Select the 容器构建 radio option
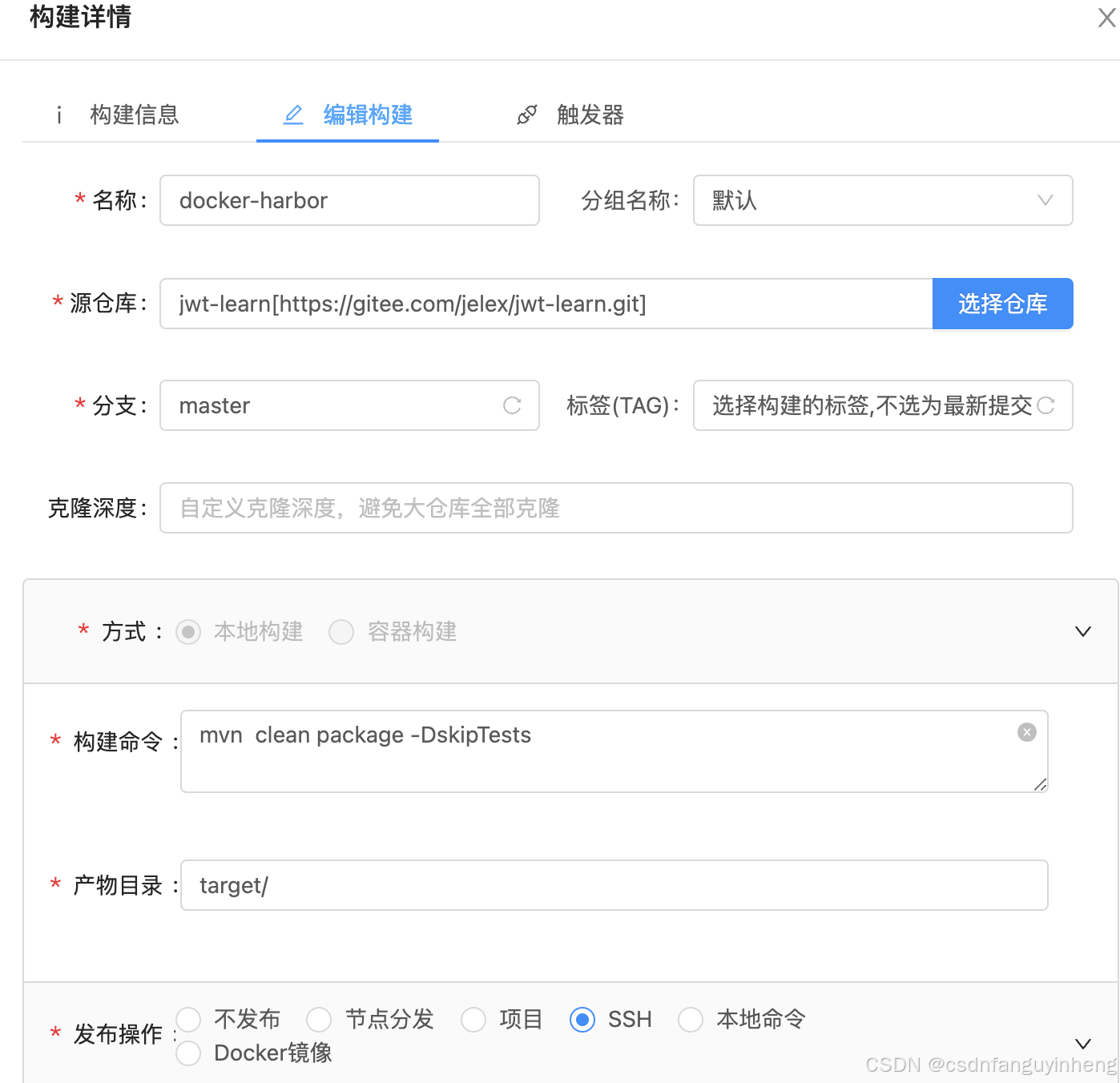This screenshot has width=1120, height=1083. pos(341,632)
